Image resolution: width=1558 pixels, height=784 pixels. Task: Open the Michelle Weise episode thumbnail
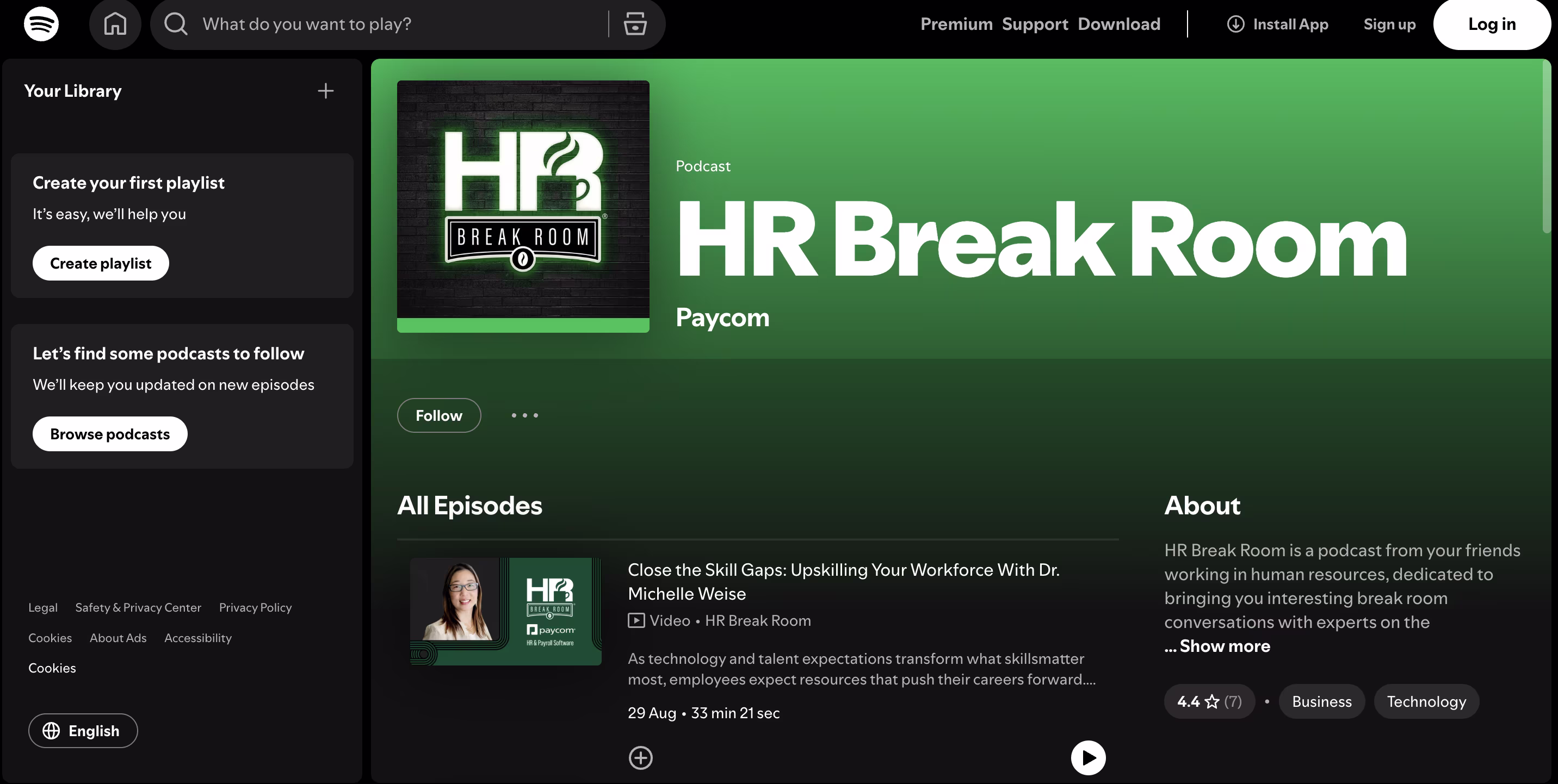[505, 611]
